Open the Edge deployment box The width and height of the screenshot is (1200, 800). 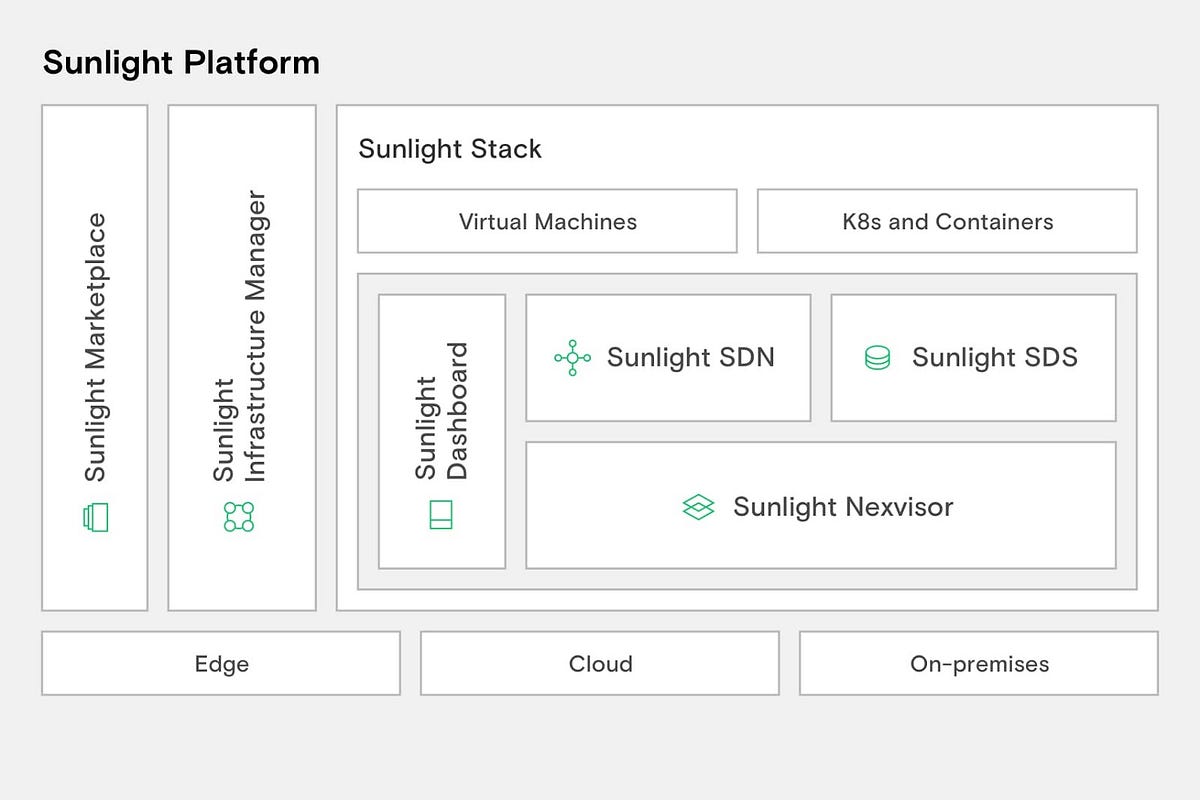click(x=221, y=663)
